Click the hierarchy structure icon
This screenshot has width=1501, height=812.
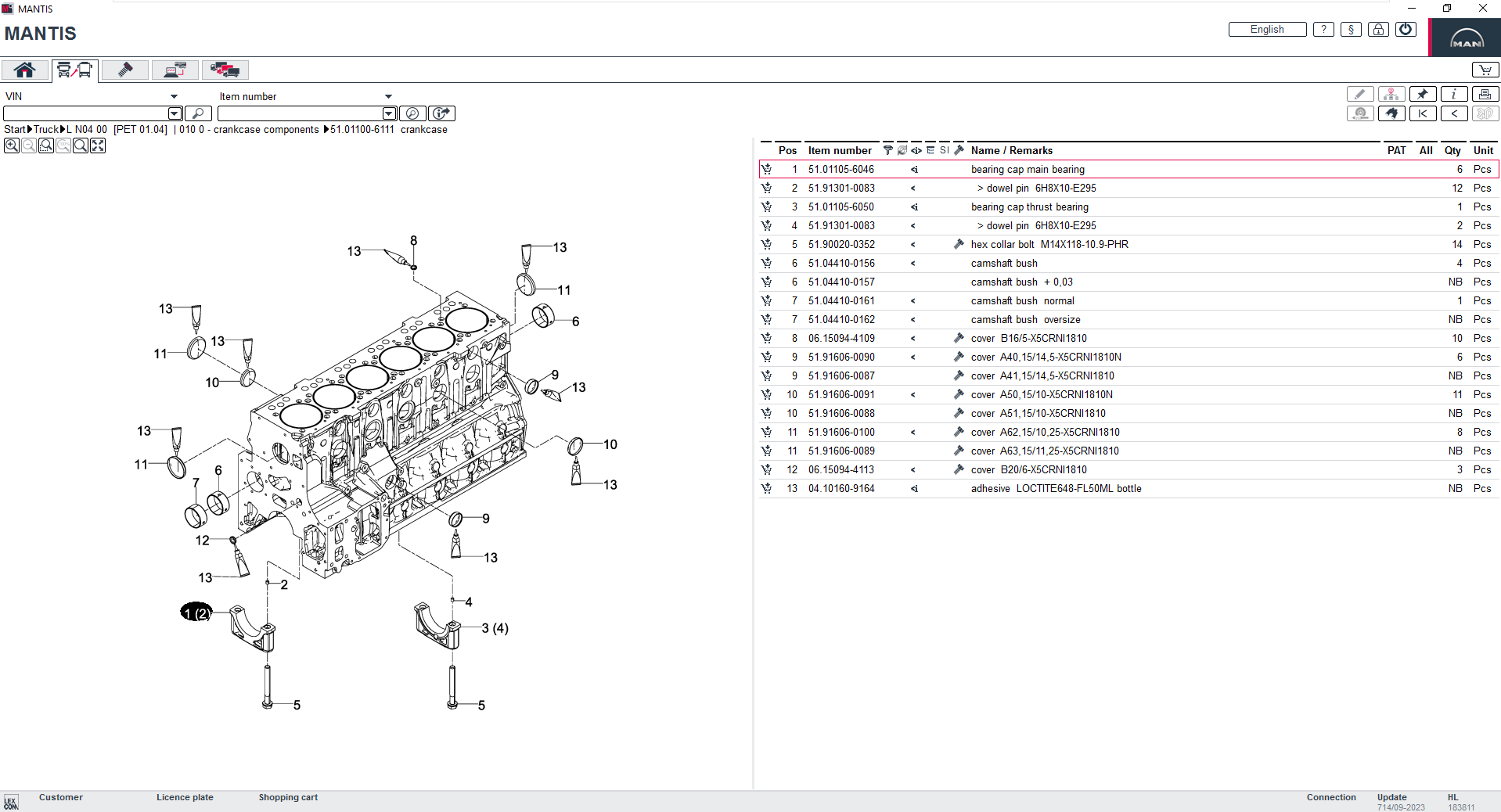[1391, 94]
